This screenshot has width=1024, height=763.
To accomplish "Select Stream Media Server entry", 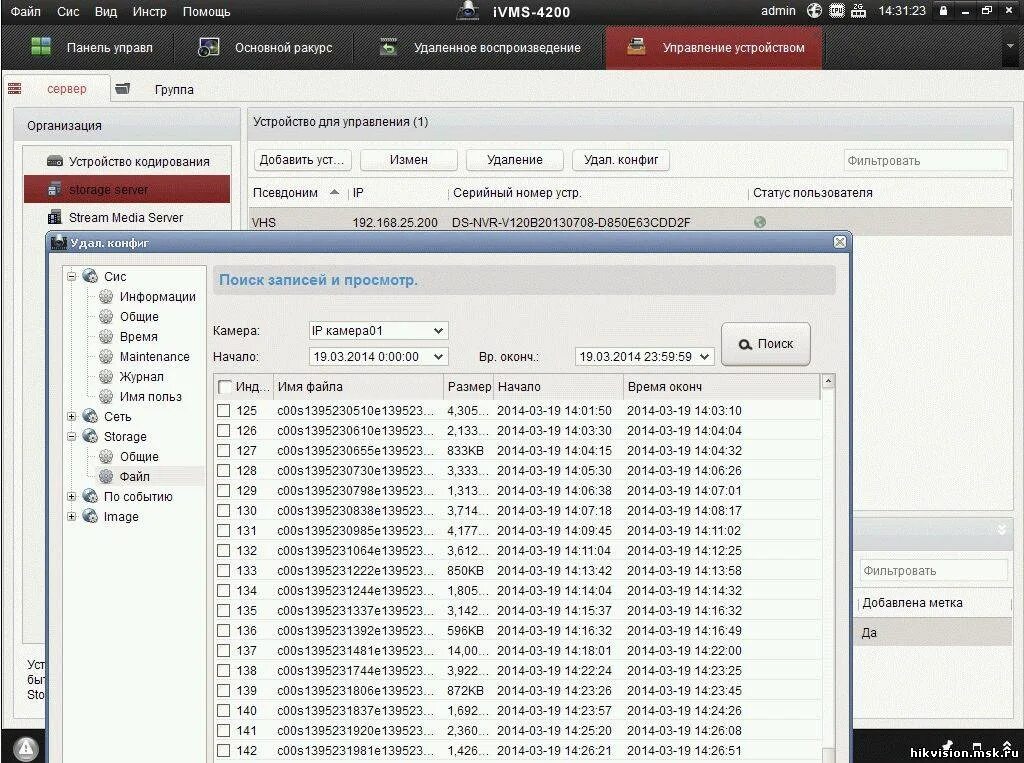I will click(127, 218).
